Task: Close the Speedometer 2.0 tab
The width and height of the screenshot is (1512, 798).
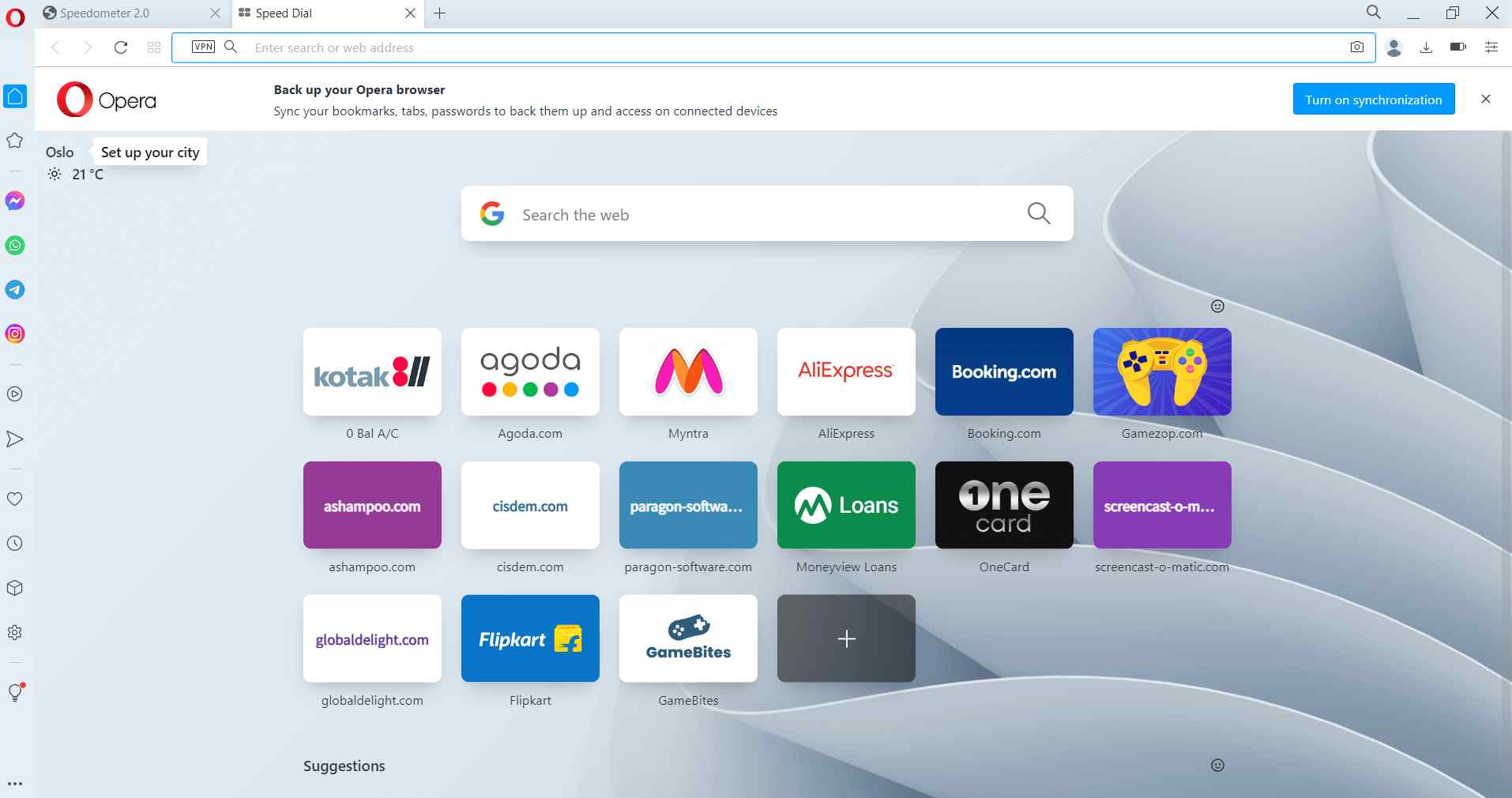Action: [x=215, y=13]
